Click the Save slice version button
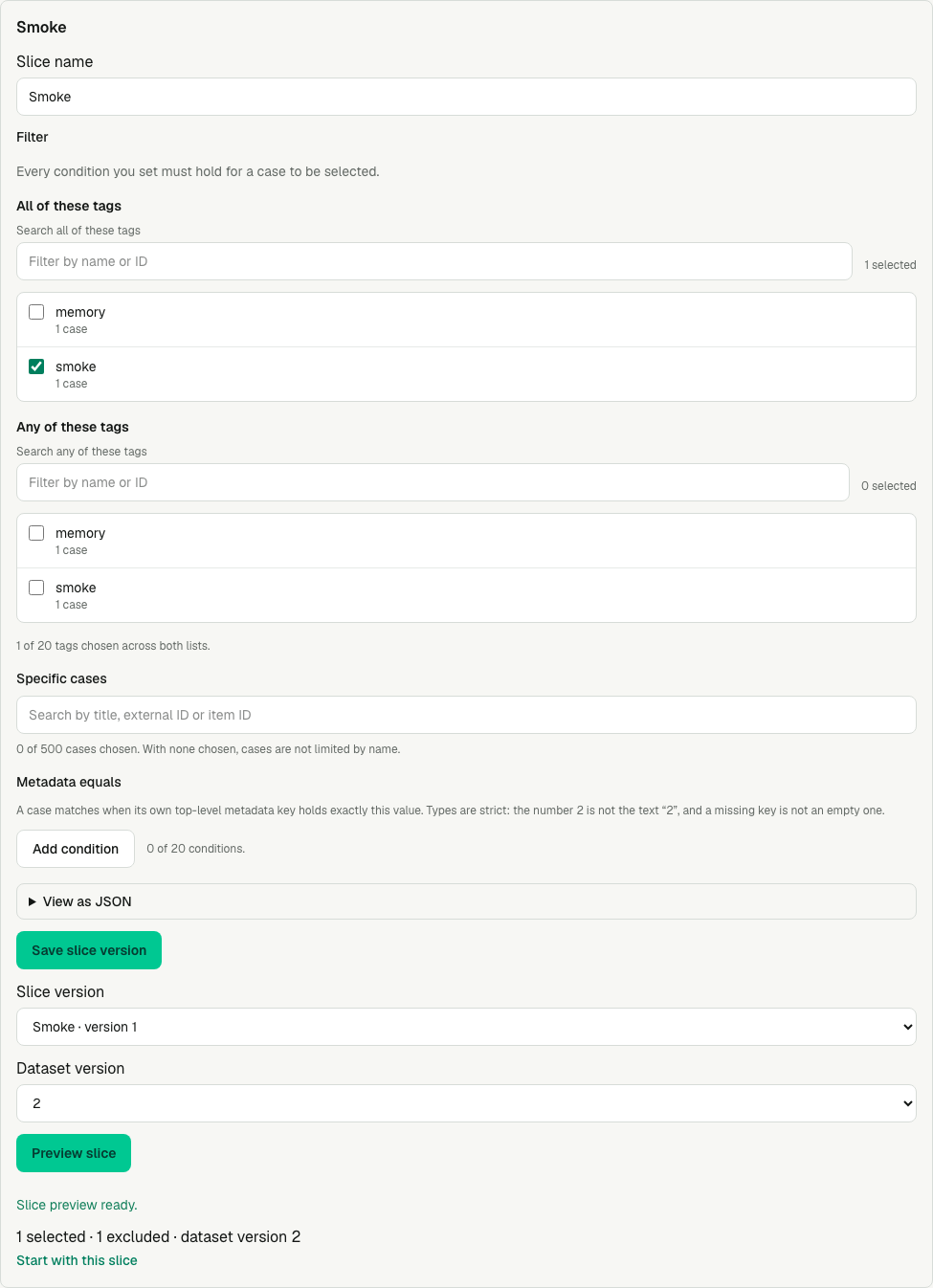The width and height of the screenshot is (933, 1288). pyautogui.click(x=89, y=950)
